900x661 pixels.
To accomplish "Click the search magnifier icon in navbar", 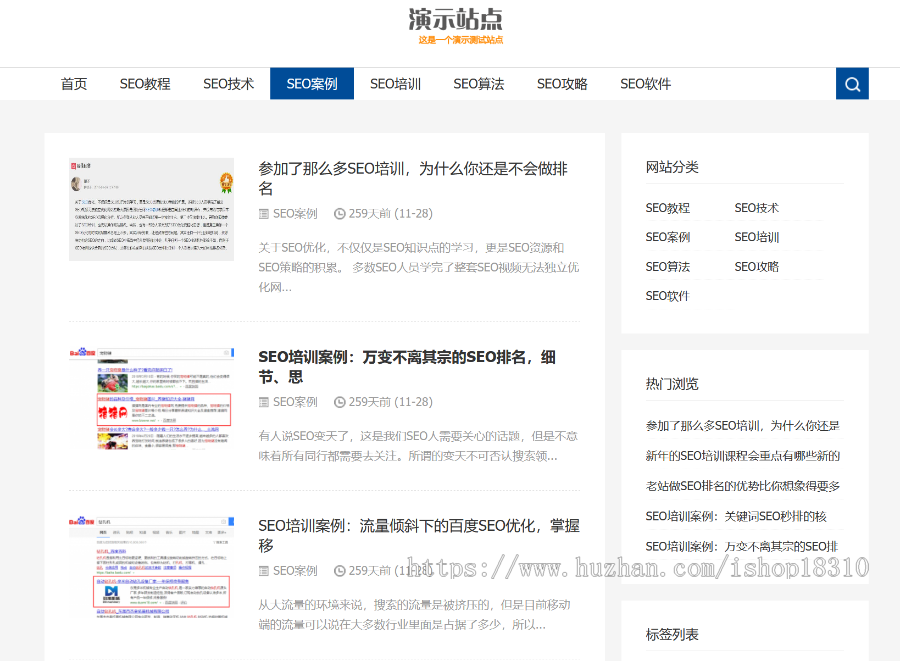I will tap(852, 84).
